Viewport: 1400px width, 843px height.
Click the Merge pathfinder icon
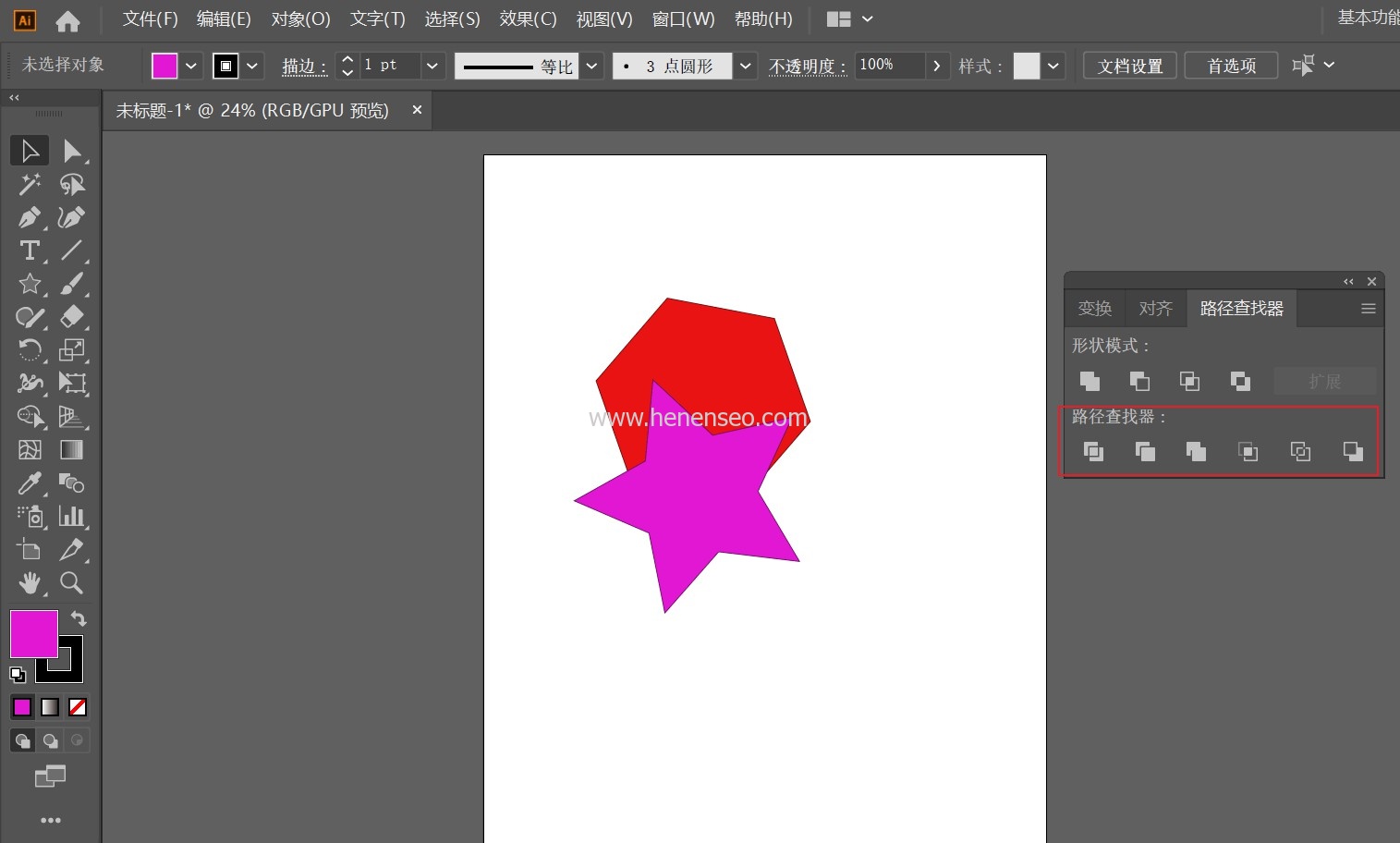pos(1196,451)
